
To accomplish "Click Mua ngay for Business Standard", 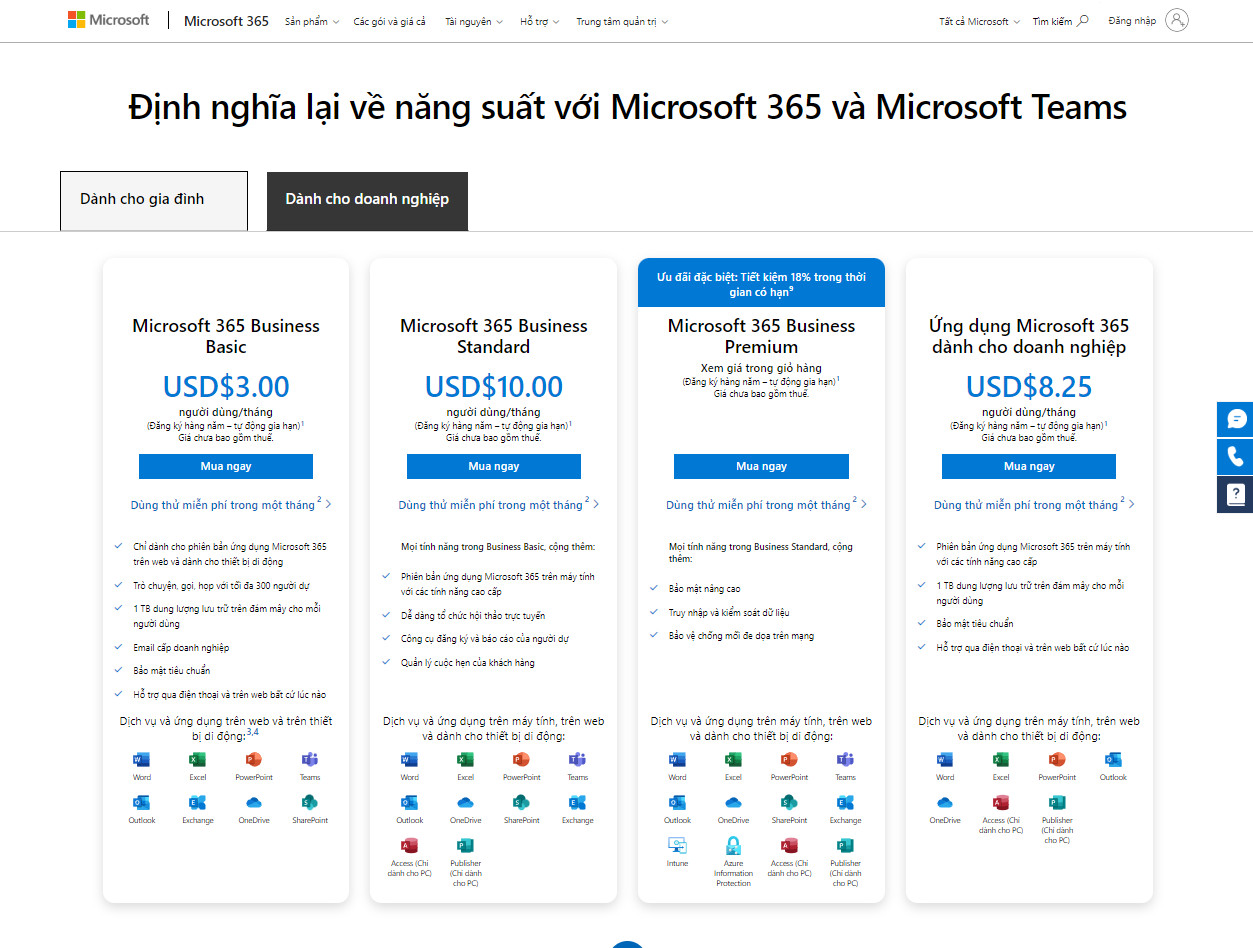I will coord(494,466).
